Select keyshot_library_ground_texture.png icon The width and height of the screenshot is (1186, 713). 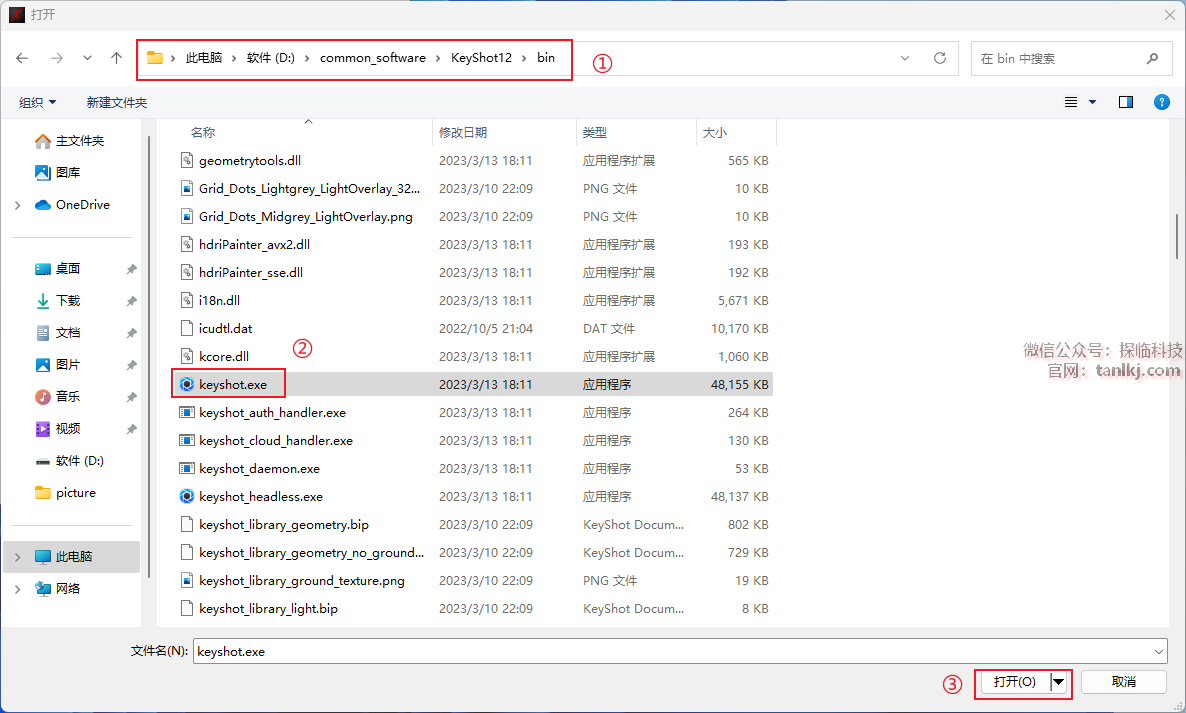tap(187, 580)
